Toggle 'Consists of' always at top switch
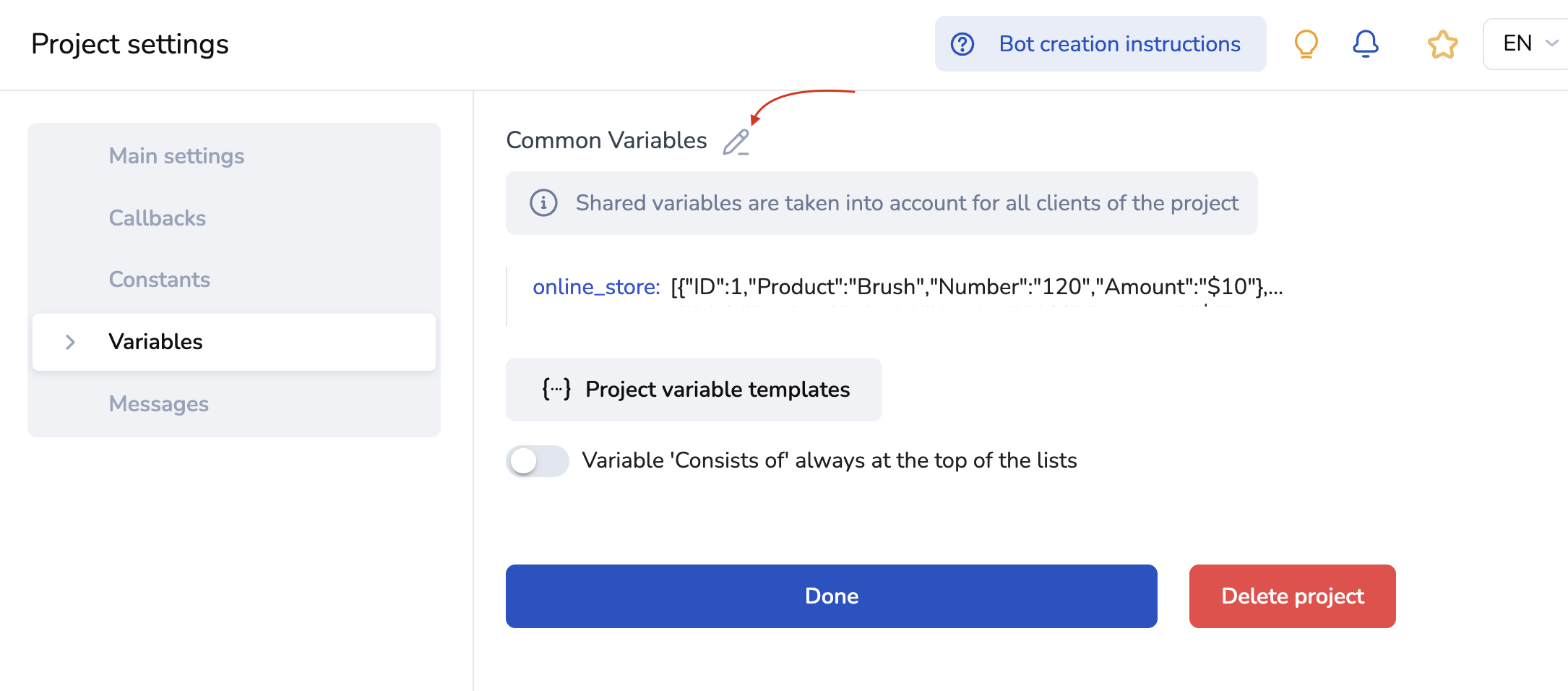This screenshot has height=691, width=1568. 537,460
